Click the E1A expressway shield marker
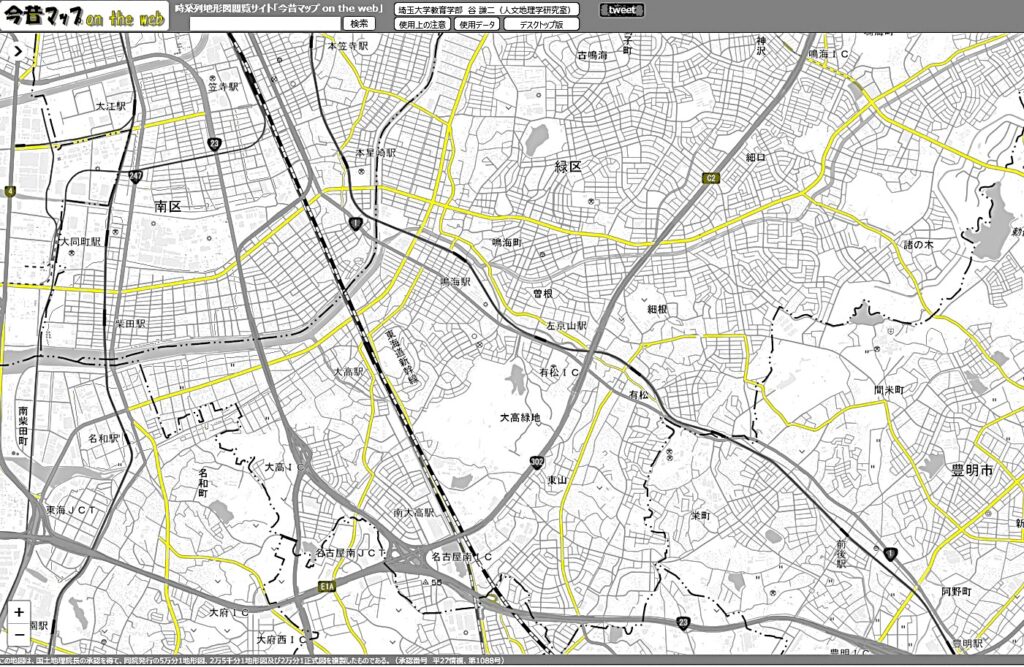This screenshot has height=667, width=1024. (x=326, y=586)
